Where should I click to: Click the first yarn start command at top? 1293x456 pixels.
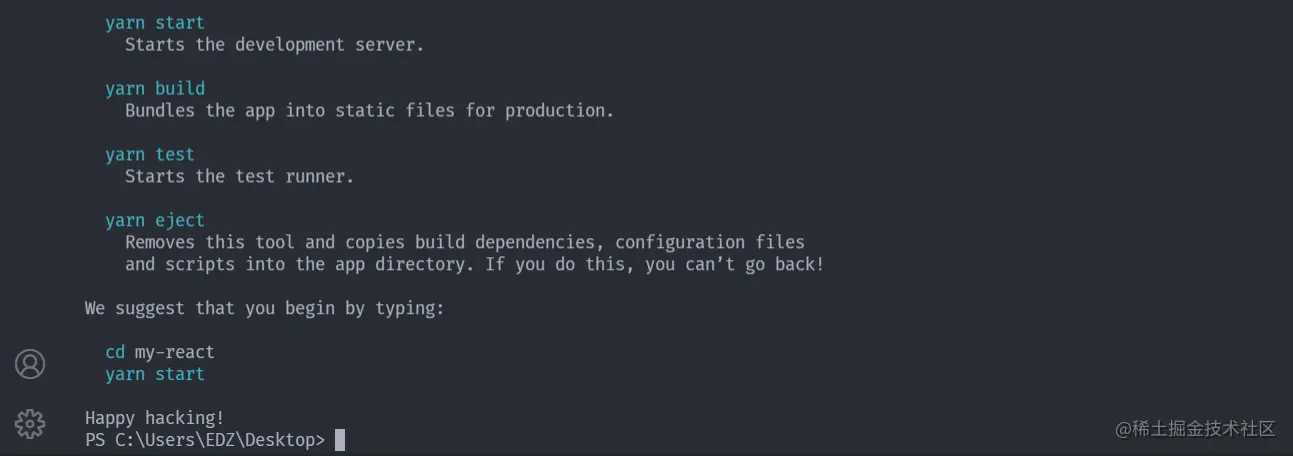pyautogui.click(x=155, y=23)
